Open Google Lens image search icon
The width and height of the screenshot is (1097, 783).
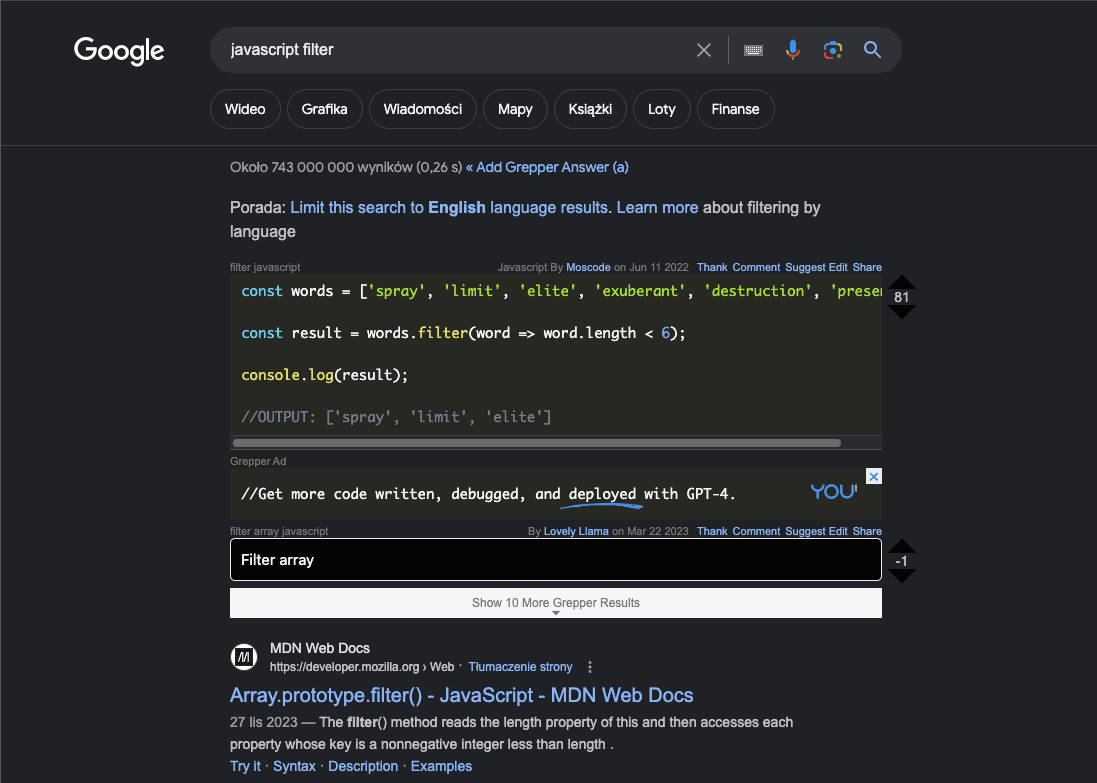(833, 50)
